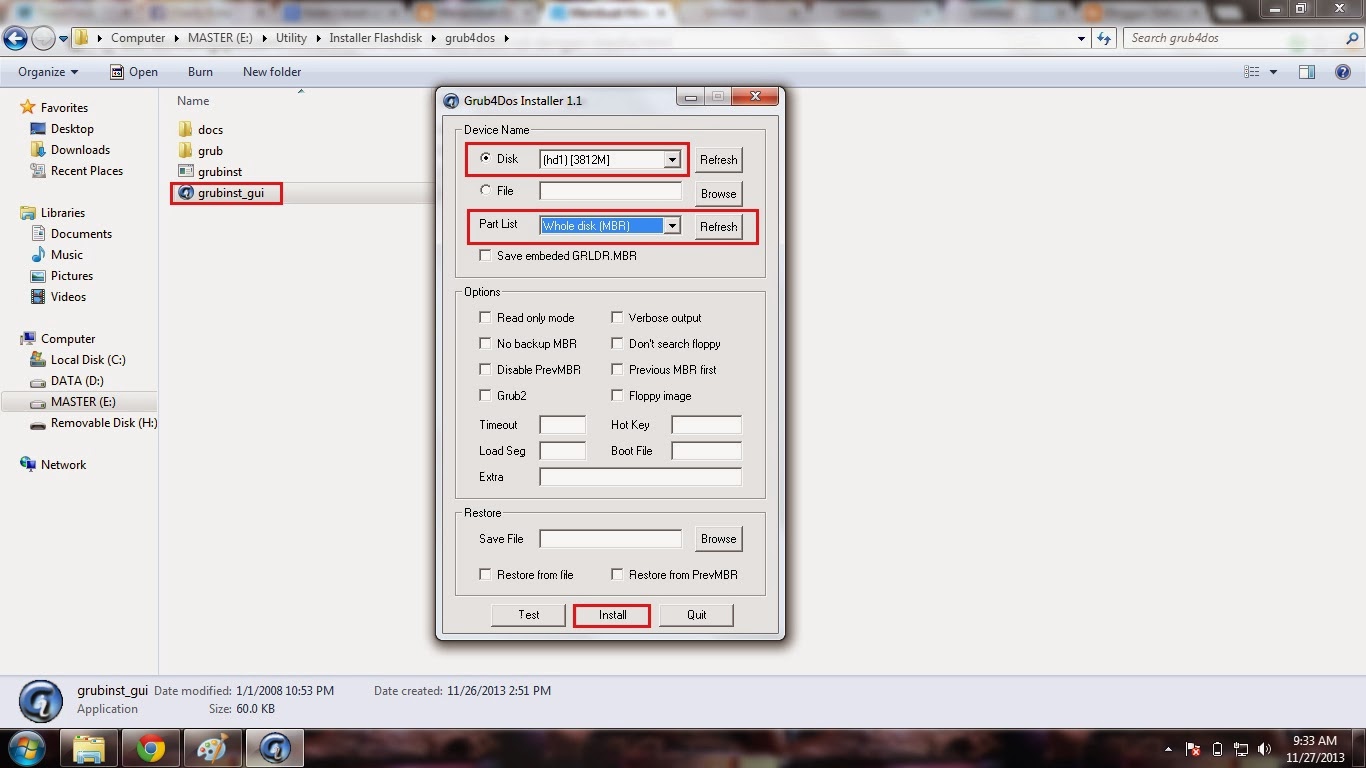The image size is (1366, 768).
Task: Select the File radio button
Action: point(486,190)
